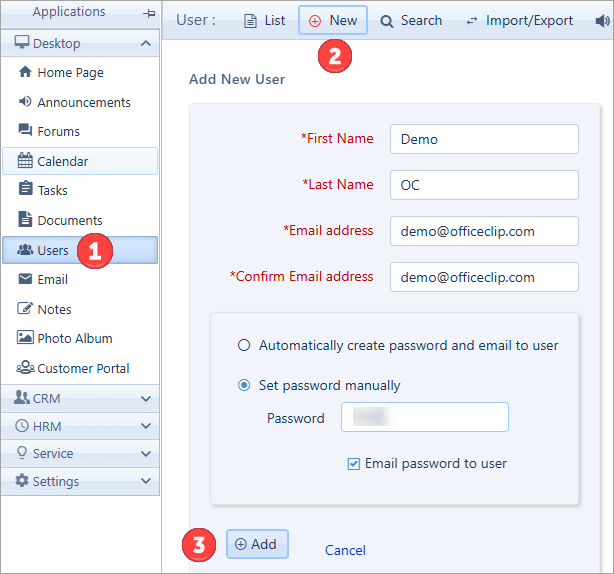Select automatically create password option

click(x=244, y=346)
